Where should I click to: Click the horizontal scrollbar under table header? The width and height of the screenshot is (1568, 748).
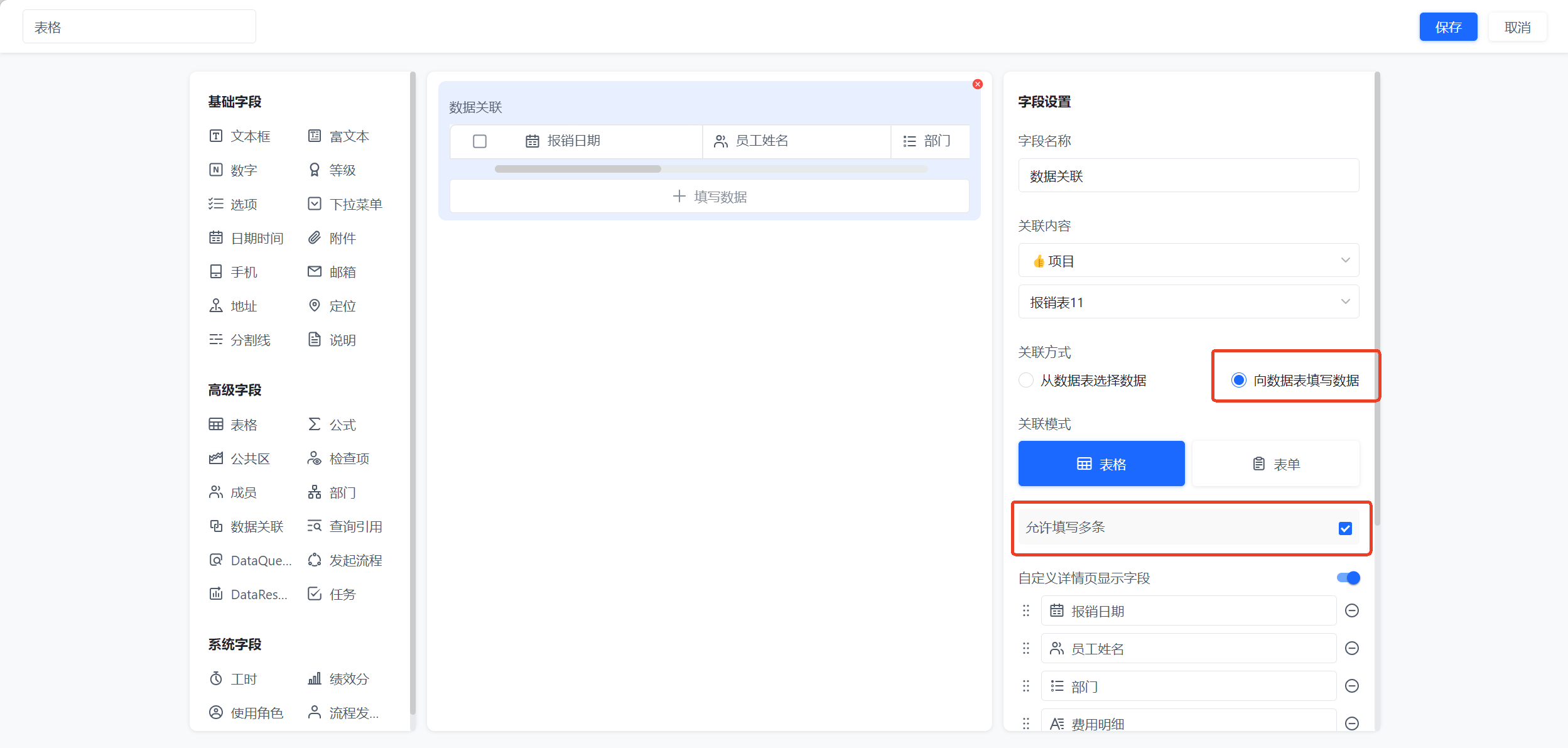(x=578, y=169)
